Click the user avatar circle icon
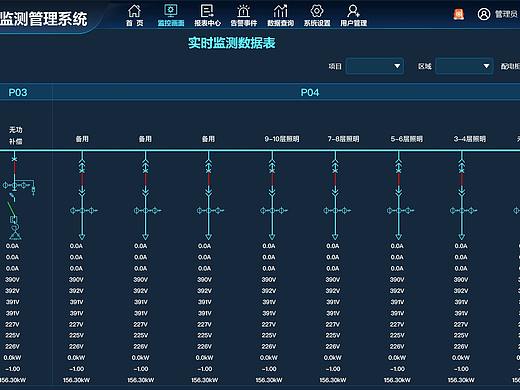 pos(484,14)
